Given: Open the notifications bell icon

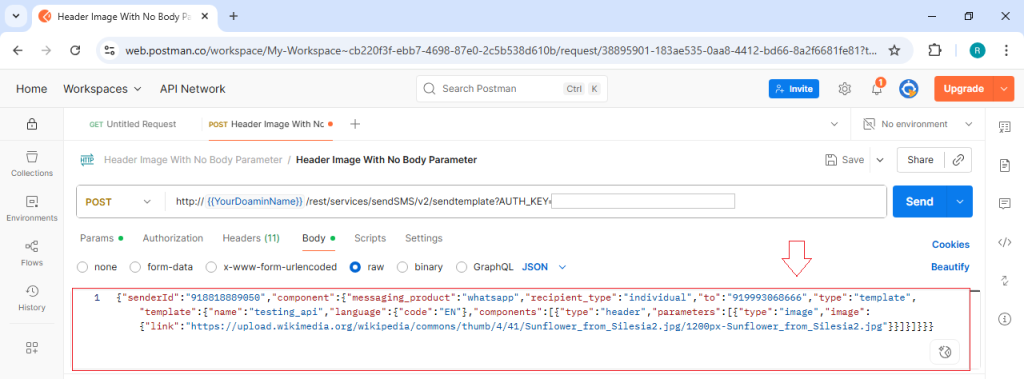Looking at the screenshot, I should (876, 89).
